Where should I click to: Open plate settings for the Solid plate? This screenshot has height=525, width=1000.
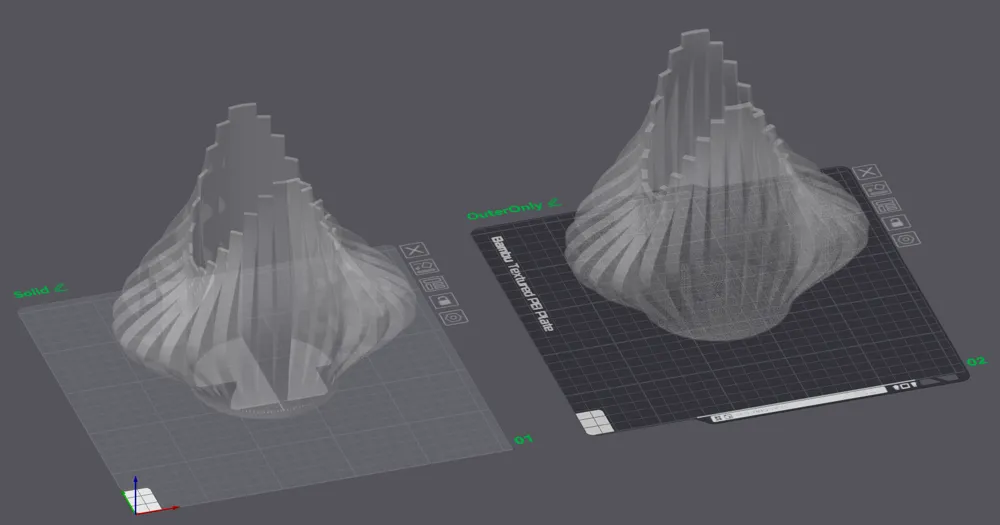[x=453, y=316]
